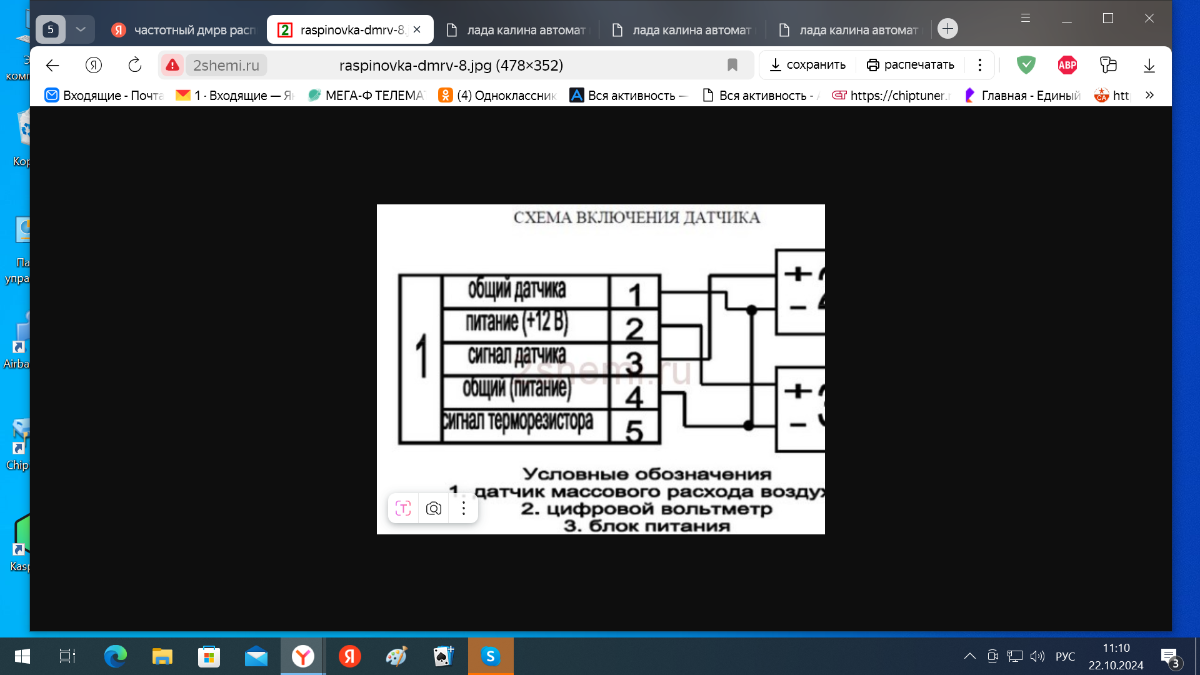Click the sensor wiring diagram image
This screenshot has height=675, width=1200.
point(600,369)
